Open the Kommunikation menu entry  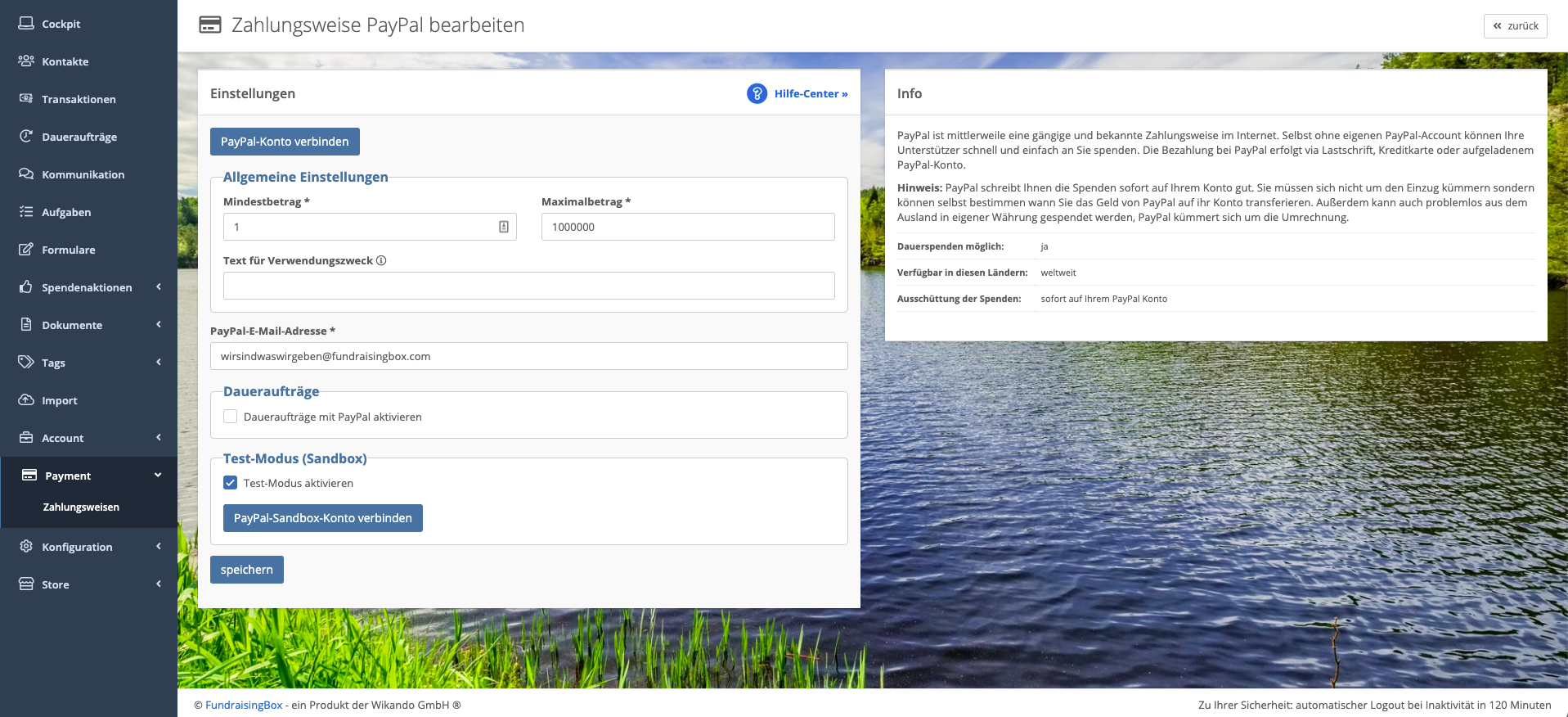88,174
